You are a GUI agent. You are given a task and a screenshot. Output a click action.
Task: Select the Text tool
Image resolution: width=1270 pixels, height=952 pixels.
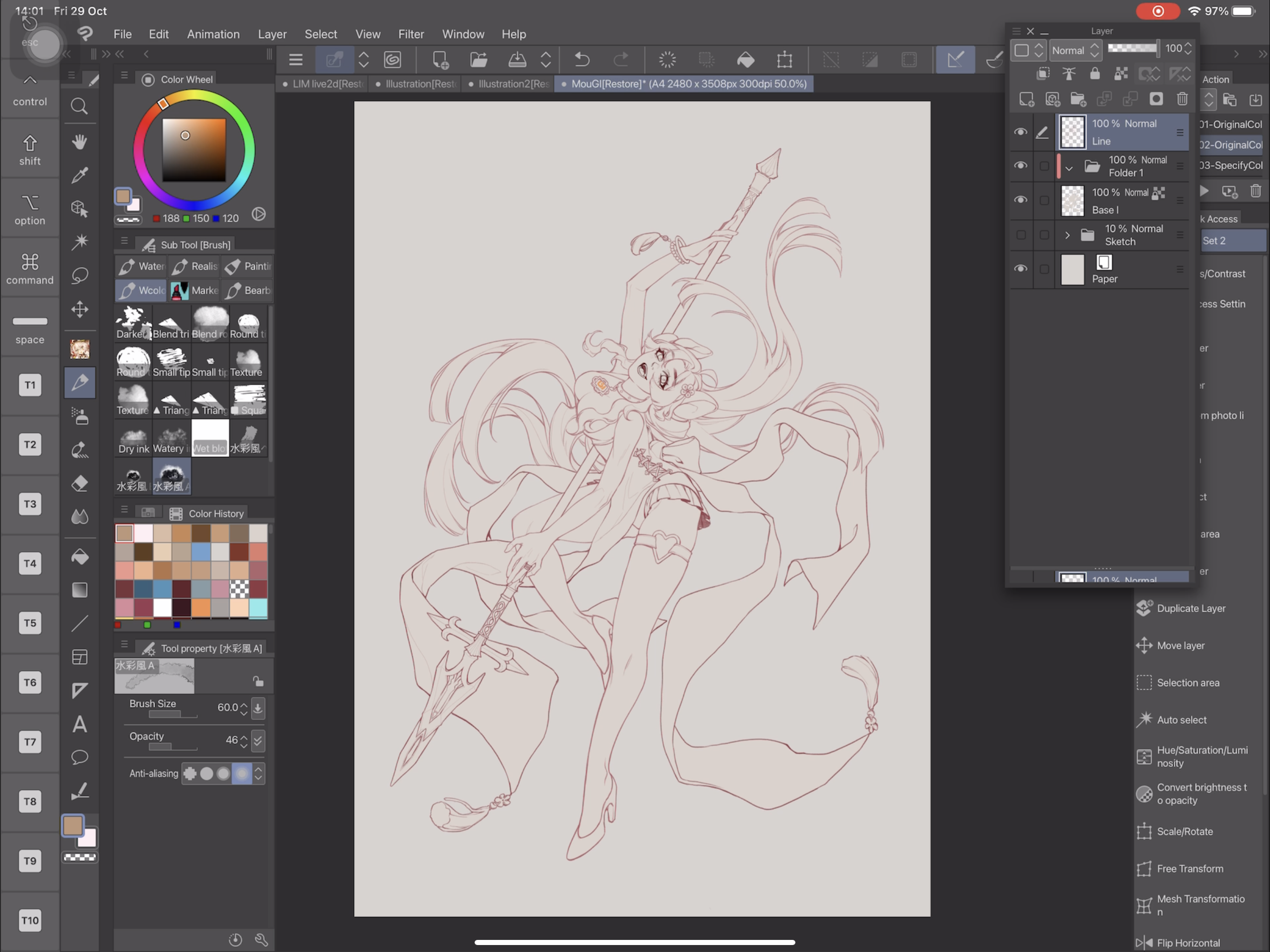(x=79, y=724)
